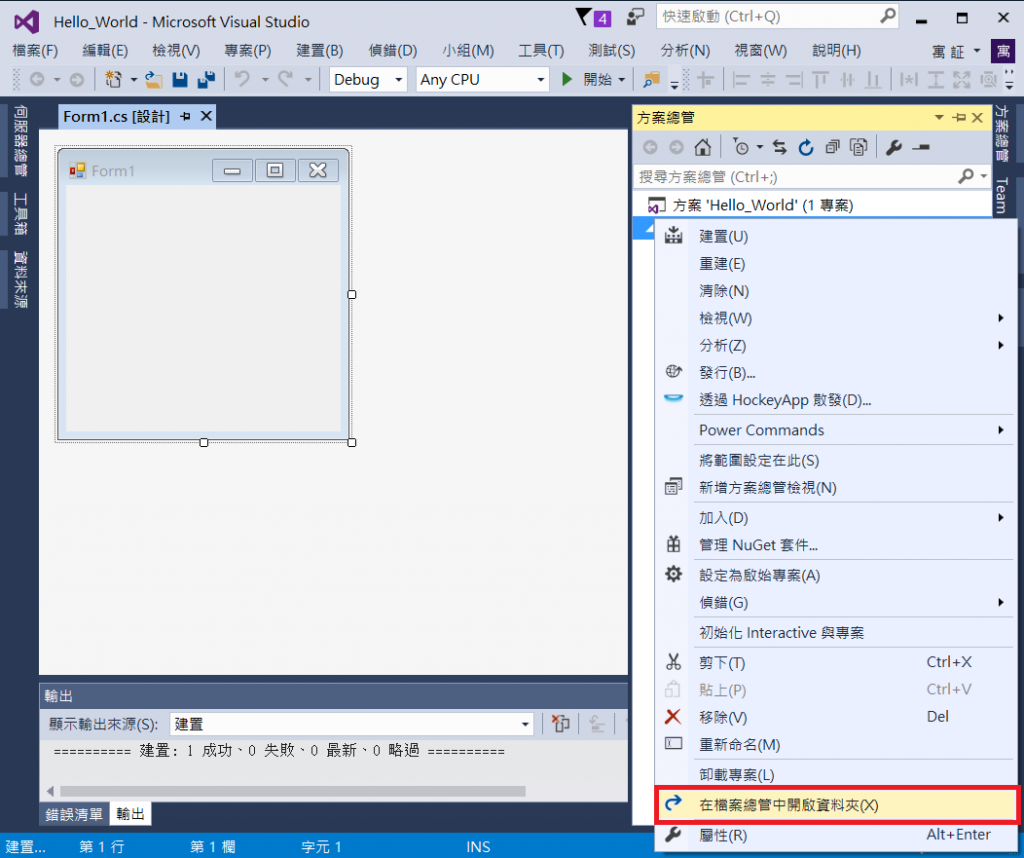Click the horizontal scrollbar in Output panel
The height and width of the screenshot is (858, 1024).
point(292,791)
